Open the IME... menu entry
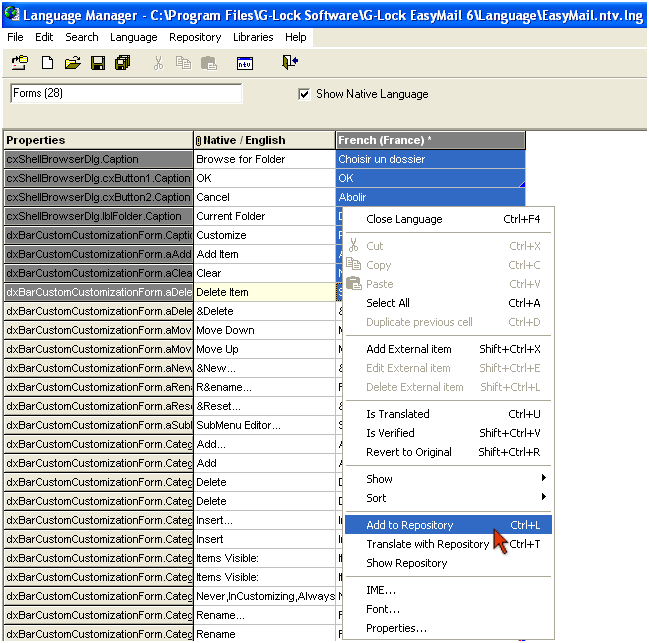This screenshot has width=649, height=643. click(448, 590)
